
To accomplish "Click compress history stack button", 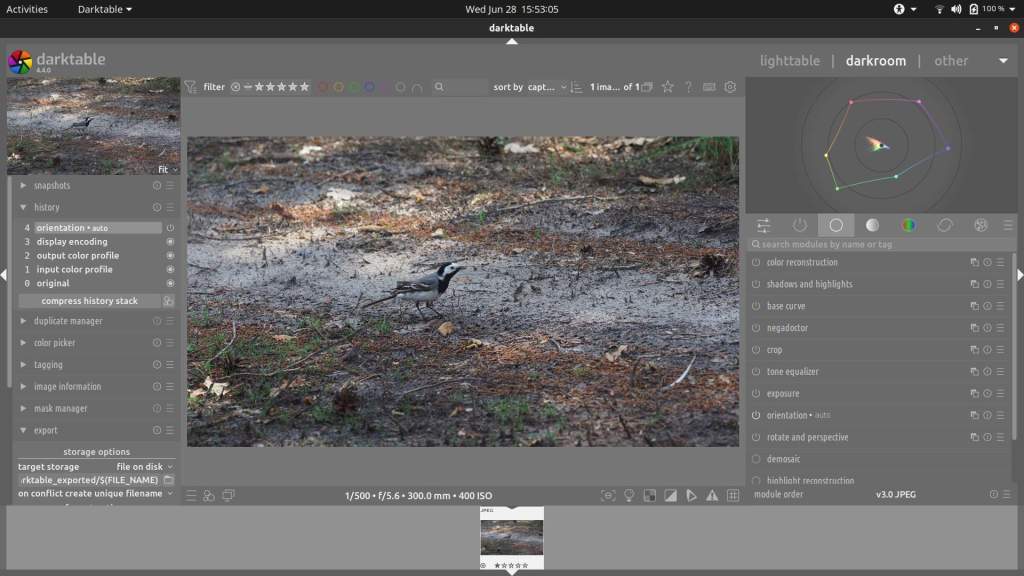I will tap(89, 301).
